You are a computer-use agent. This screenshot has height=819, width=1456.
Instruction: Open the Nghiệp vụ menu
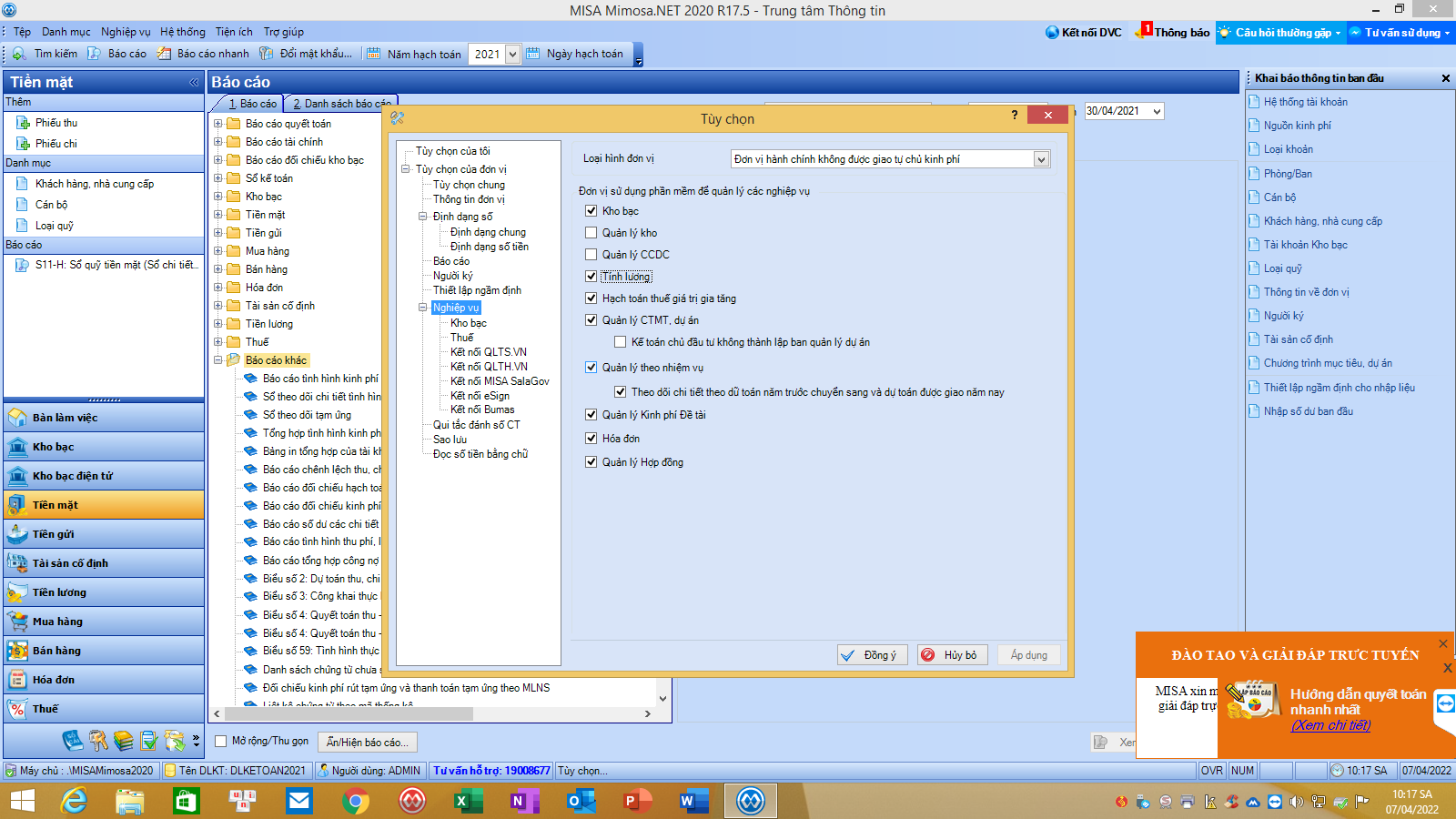126,32
